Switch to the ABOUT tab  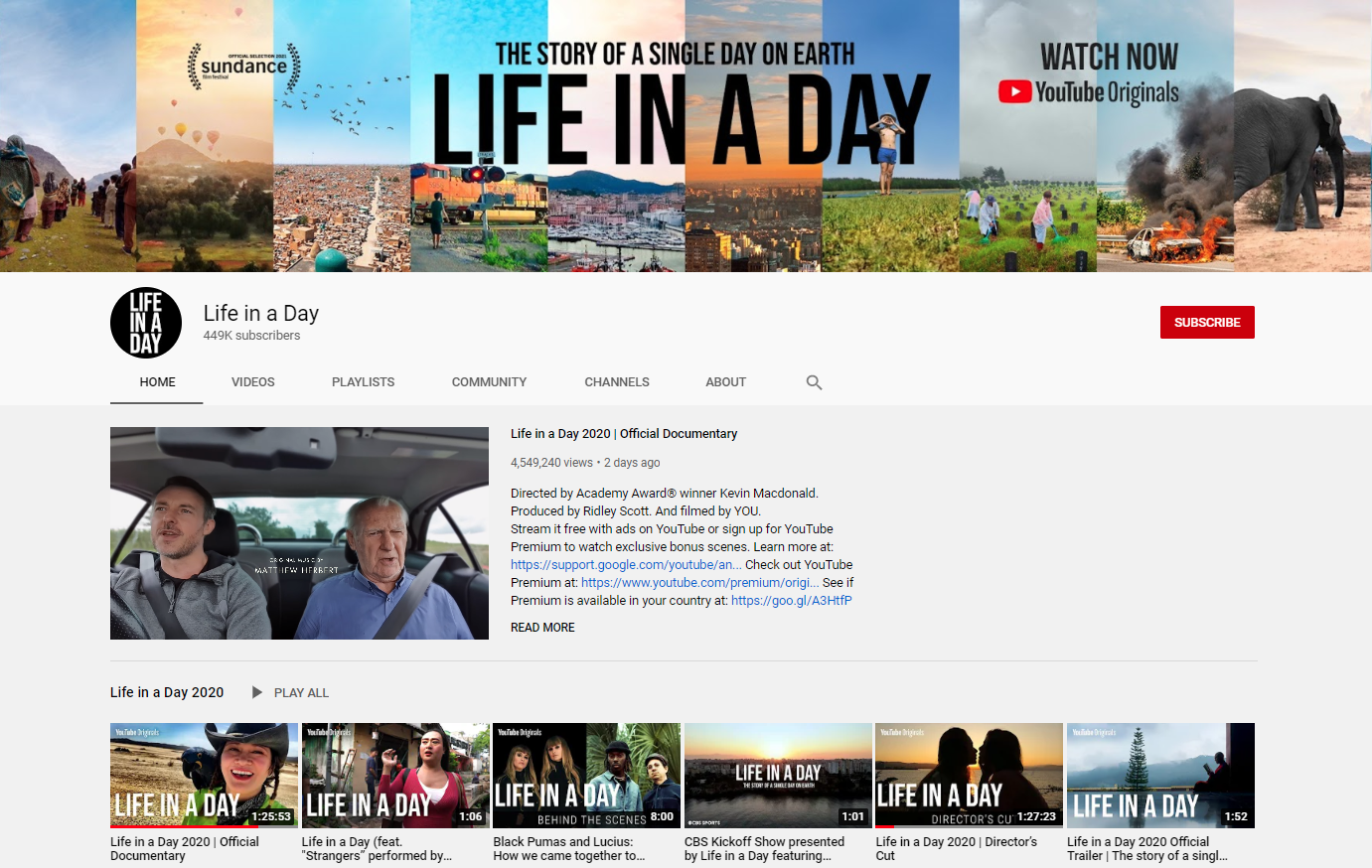point(725,382)
